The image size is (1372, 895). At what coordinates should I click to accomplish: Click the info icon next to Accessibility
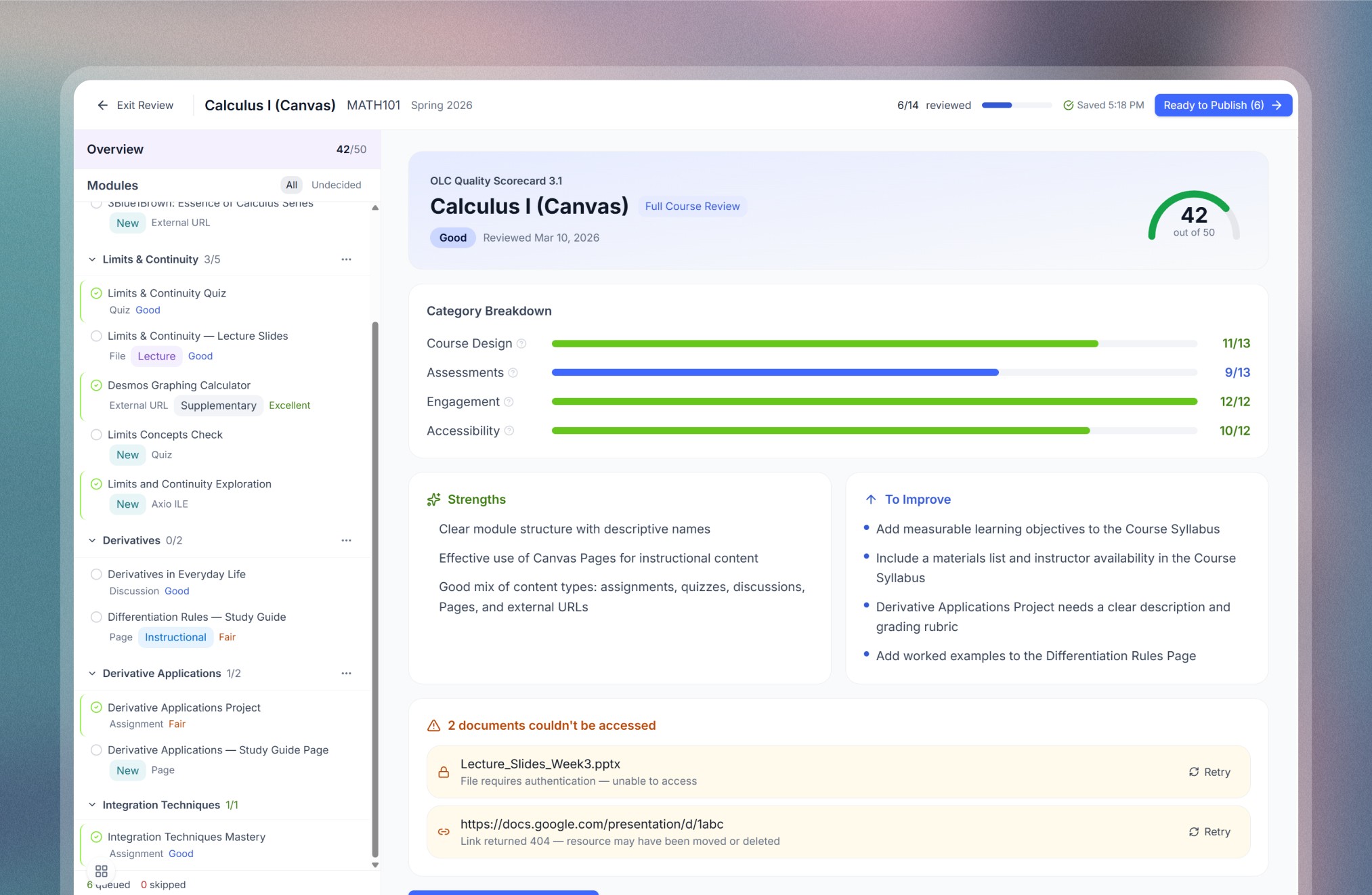509,431
